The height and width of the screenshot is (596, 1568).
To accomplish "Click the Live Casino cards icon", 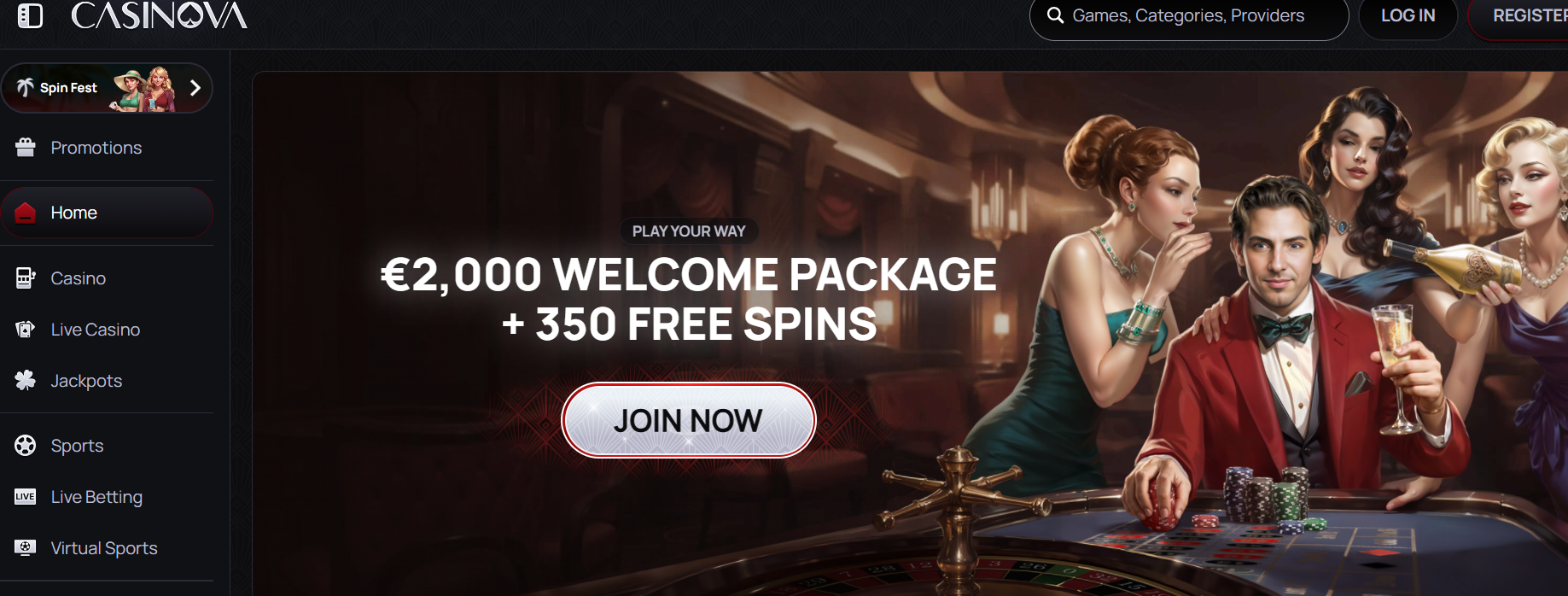I will [x=26, y=330].
